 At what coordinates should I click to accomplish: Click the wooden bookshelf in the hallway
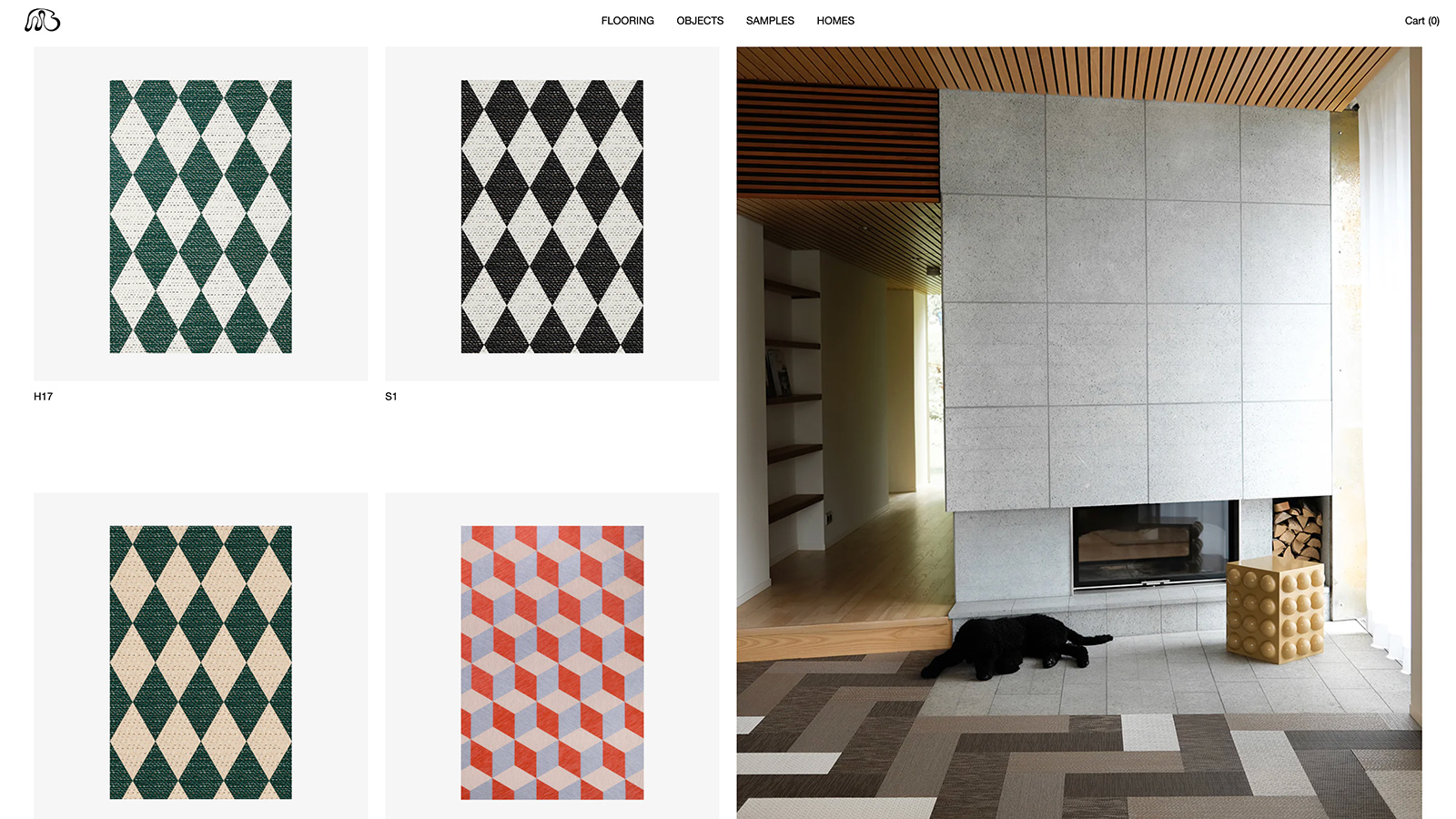point(794,400)
